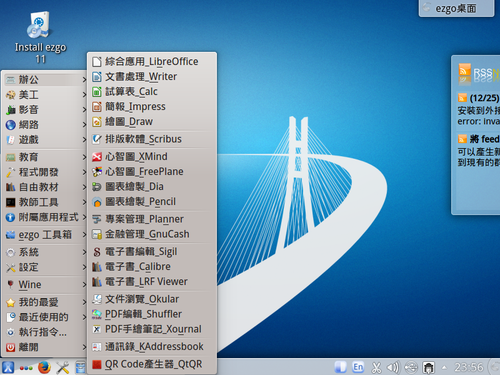Screen dimensions: 500x375
Task: Open the ezgo 工具箱 toolbox item
Action: click(x=45, y=235)
